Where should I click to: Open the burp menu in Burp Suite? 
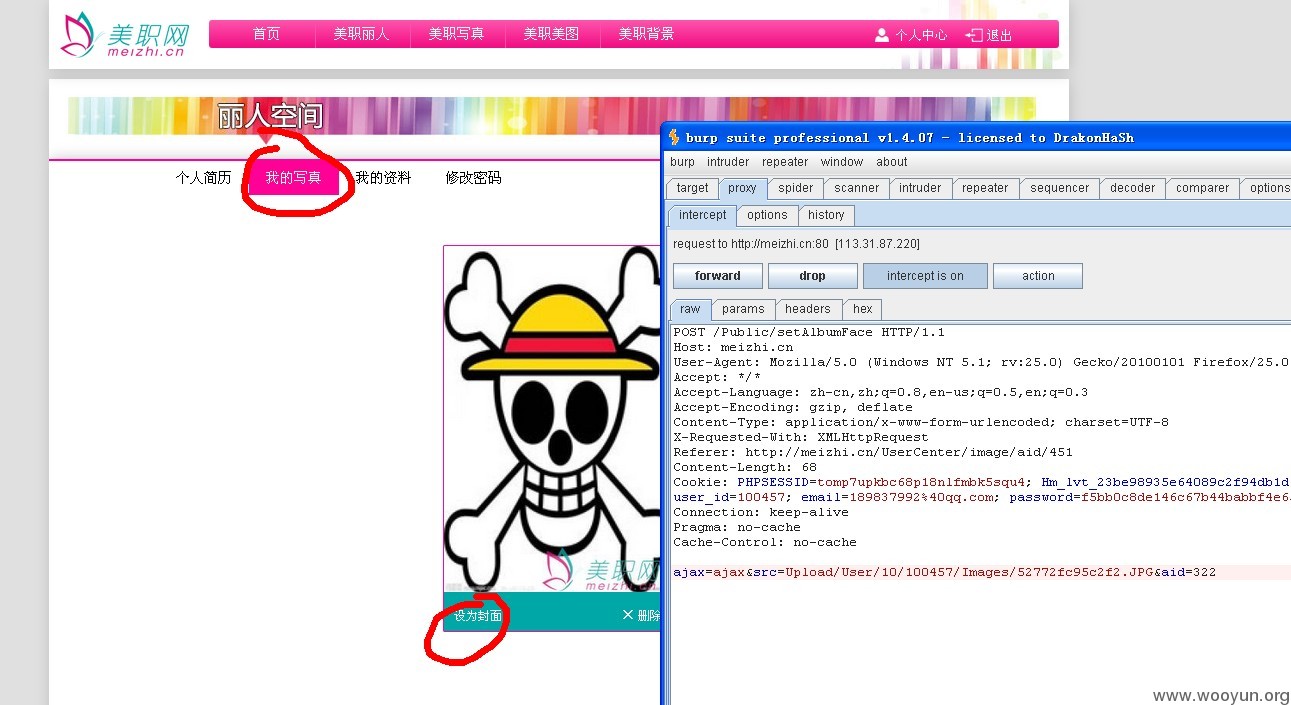pyautogui.click(x=682, y=162)
